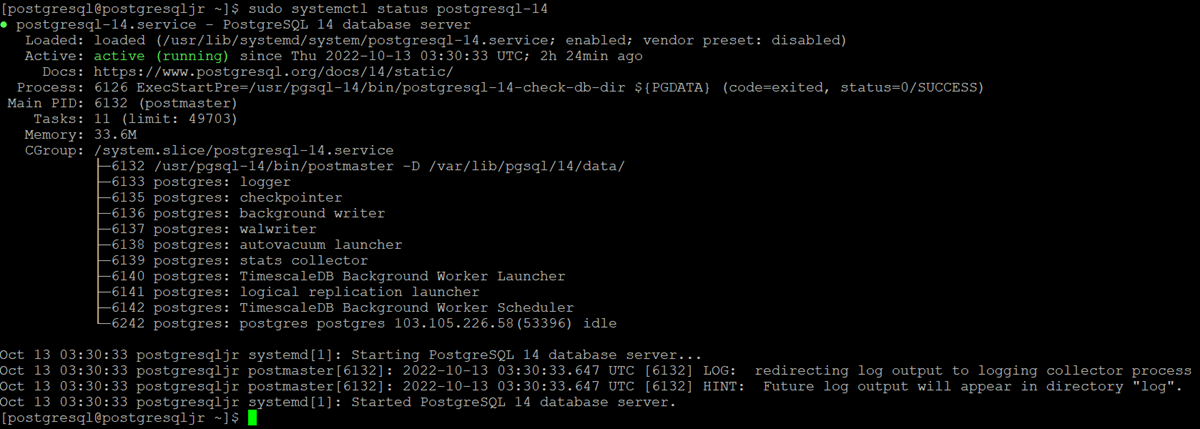
Task: Click the 'active (running)' status text
Action: point(161,56)
